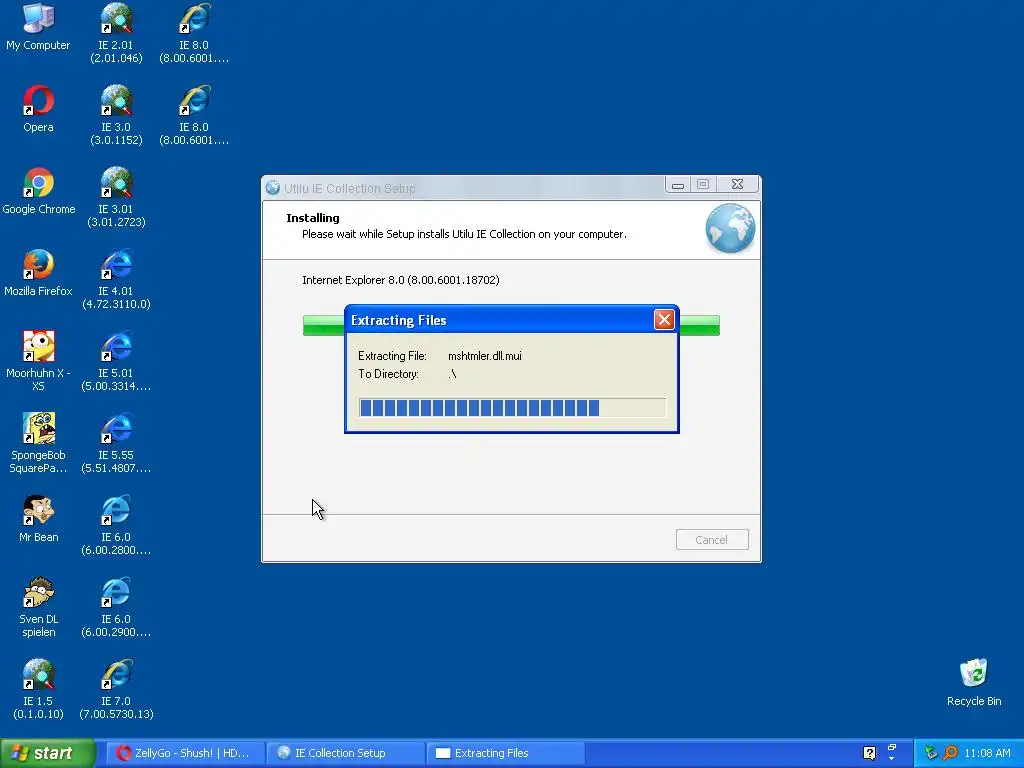Viewport: 1024px width, 768px height.
Task: Select the IE 2.01 (2.01.046) shortcut
Action: (116, 34)
